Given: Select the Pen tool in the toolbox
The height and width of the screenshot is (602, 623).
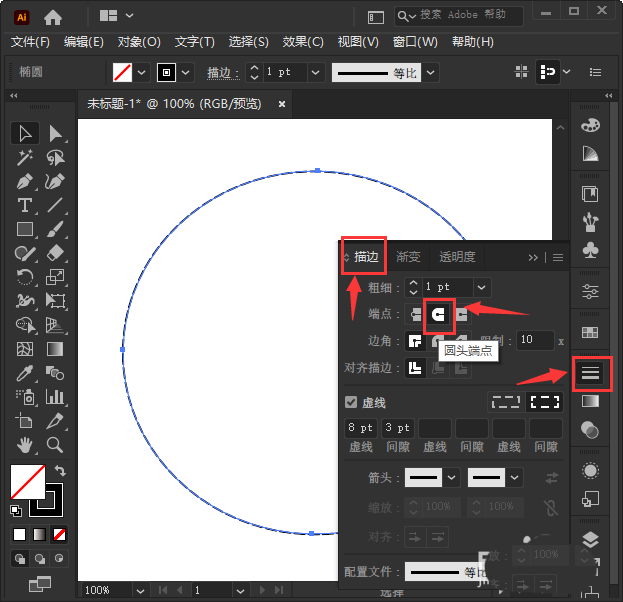Looking at the screenshot, I should coord(26,182).
